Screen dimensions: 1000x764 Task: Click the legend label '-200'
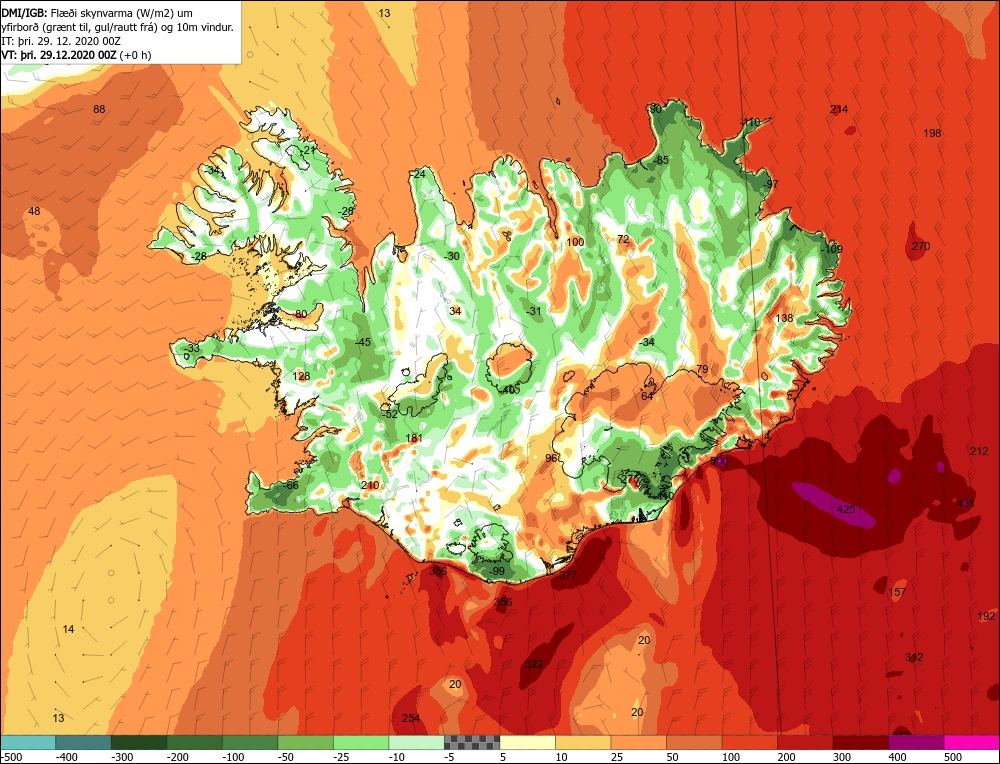pyautogui.click(x=178, y=757)
